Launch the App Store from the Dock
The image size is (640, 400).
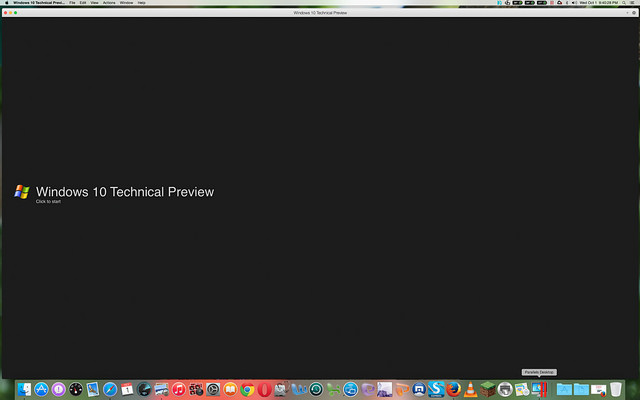[x=41, y=389]
